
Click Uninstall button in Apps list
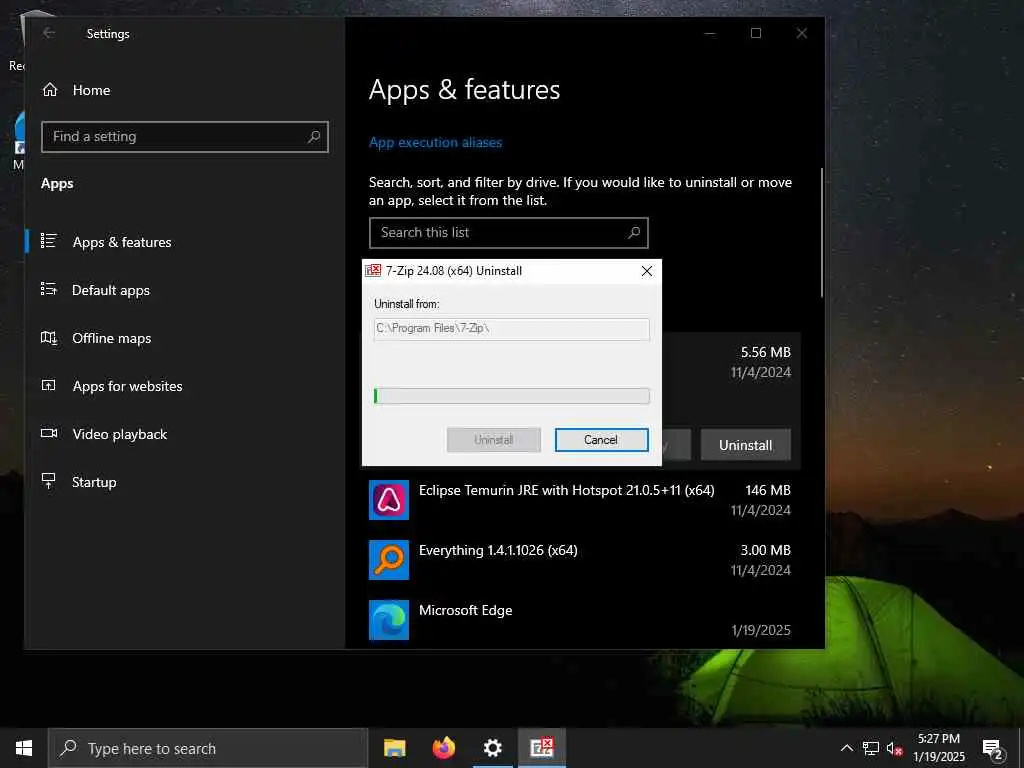tap(746, 445)
